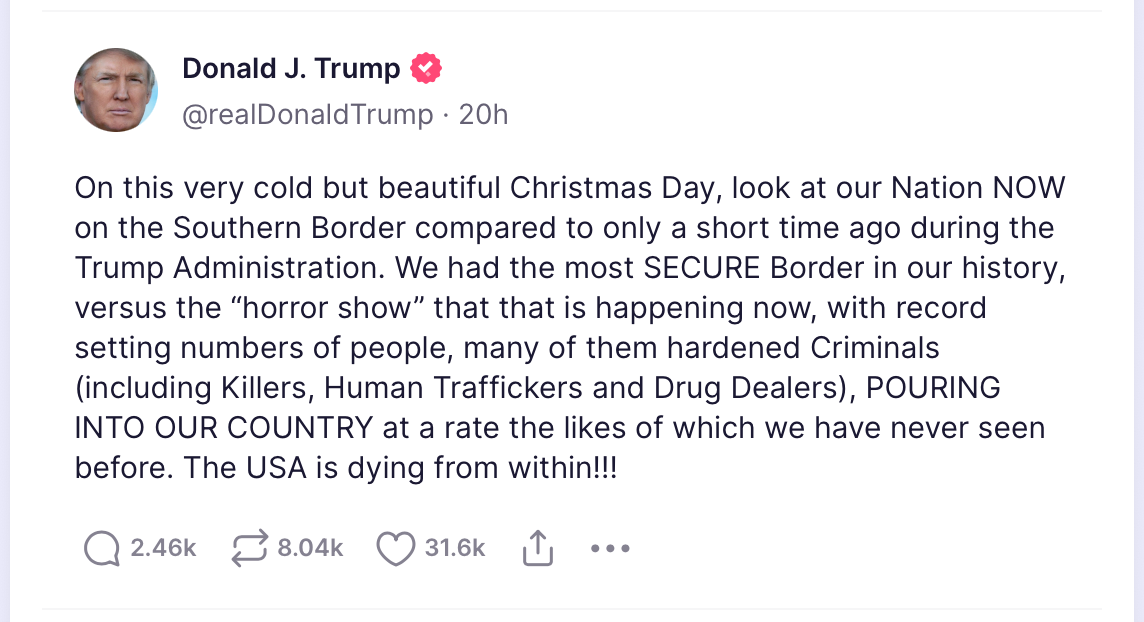Screen dimensions: 1144x622
Task: View the 8.04k reposts count
Action: pyautogui.click(x=310, y=548)
